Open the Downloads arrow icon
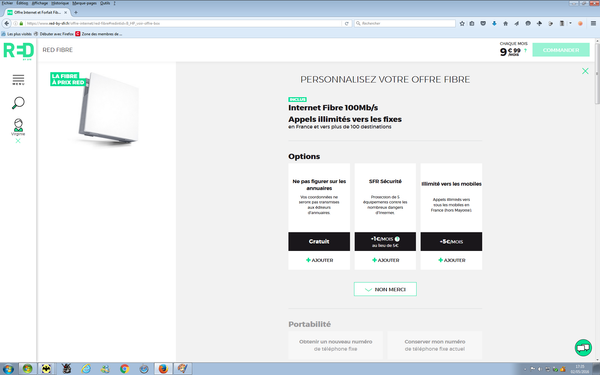This screenshot has width=600, height=375. pos(494,23)
